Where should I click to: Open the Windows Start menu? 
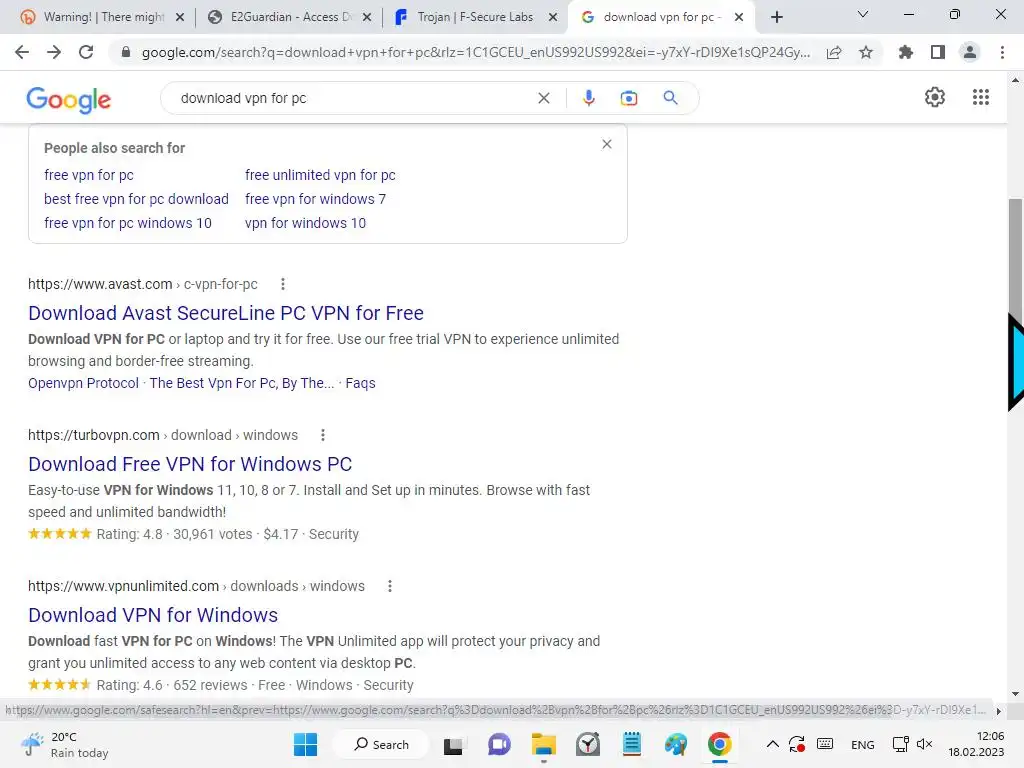pos(306,744)
